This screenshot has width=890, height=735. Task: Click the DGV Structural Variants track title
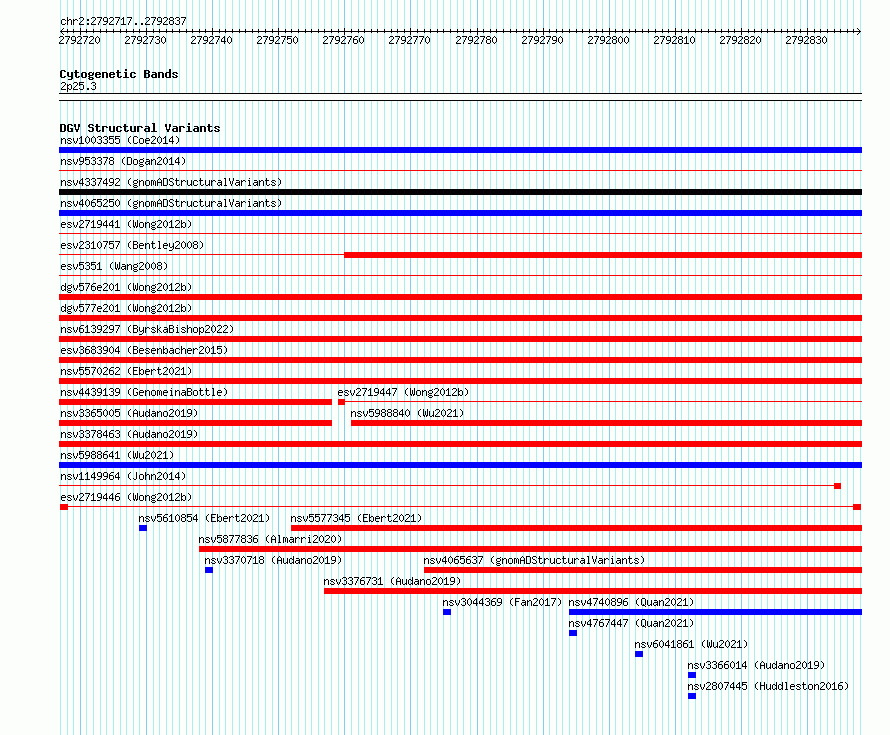(140, 128)
